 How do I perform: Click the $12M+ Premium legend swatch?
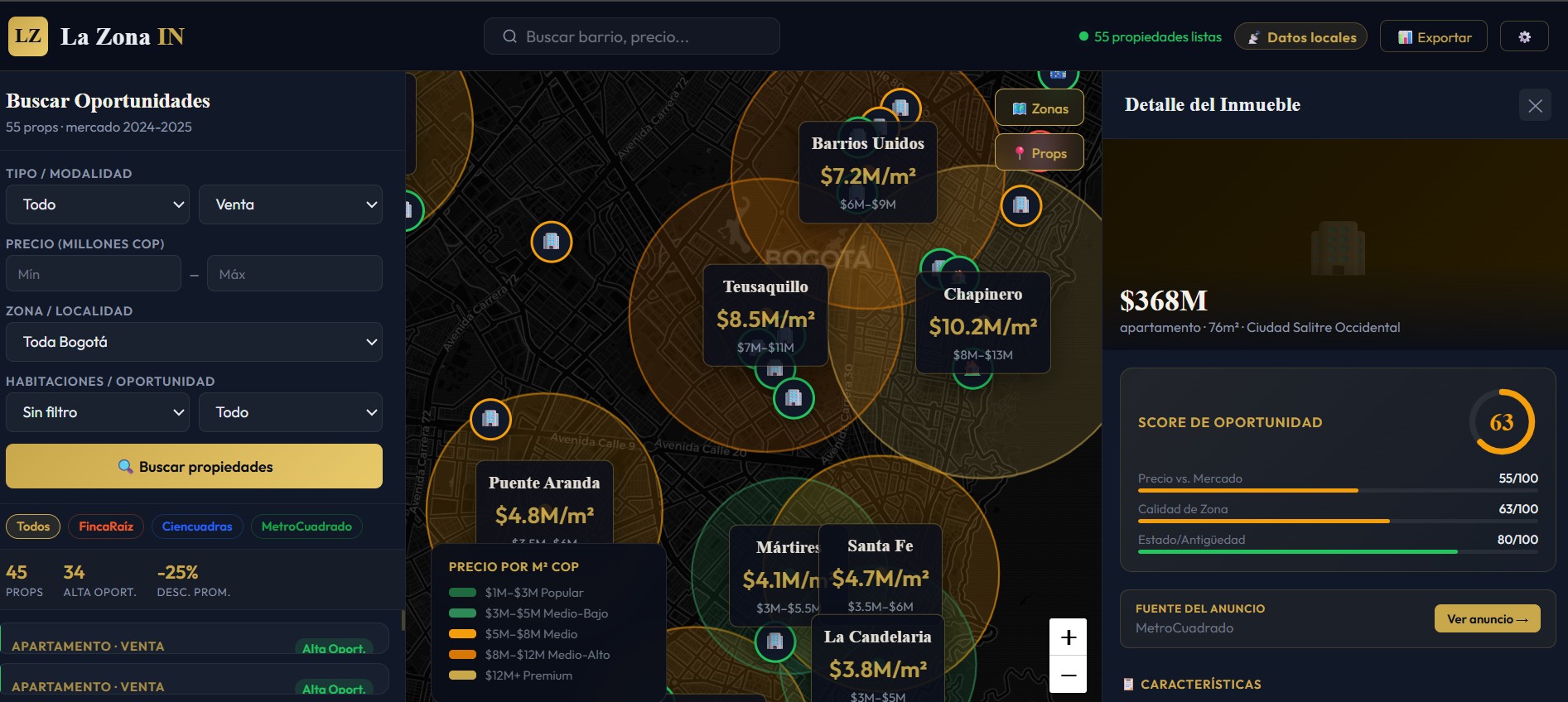coord(462,676)
